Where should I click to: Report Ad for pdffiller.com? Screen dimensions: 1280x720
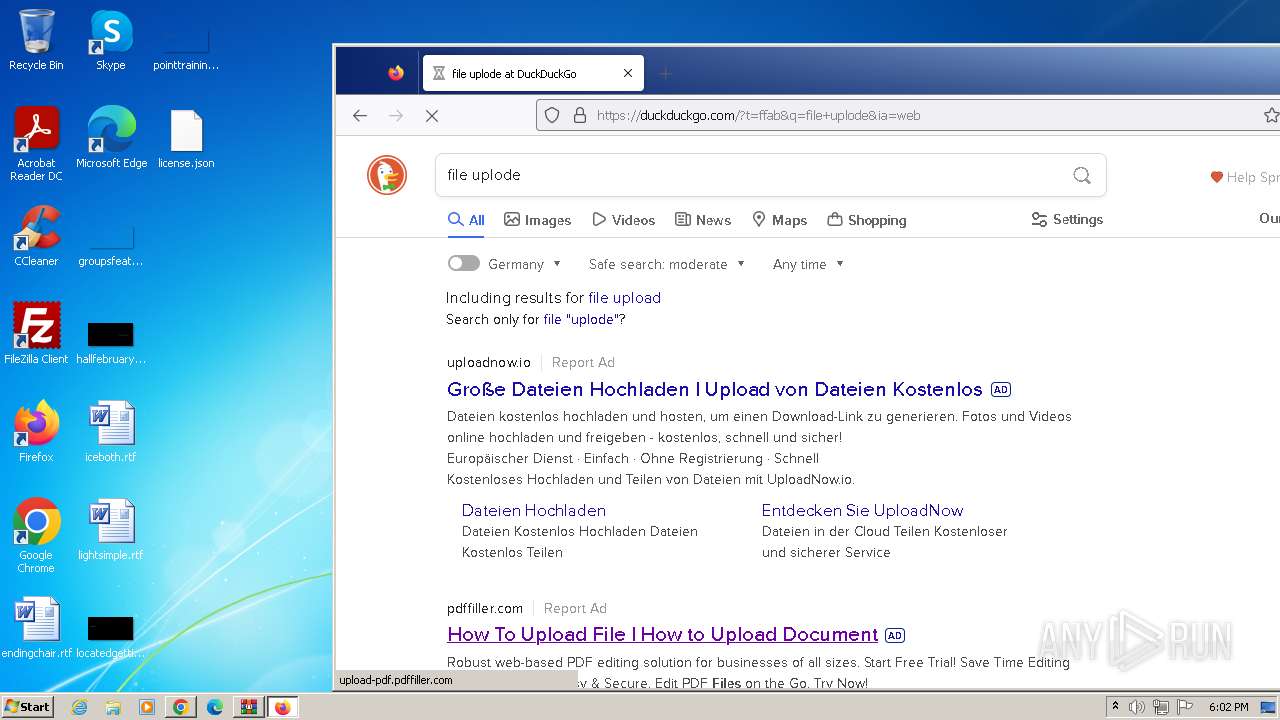coord(575,608)
